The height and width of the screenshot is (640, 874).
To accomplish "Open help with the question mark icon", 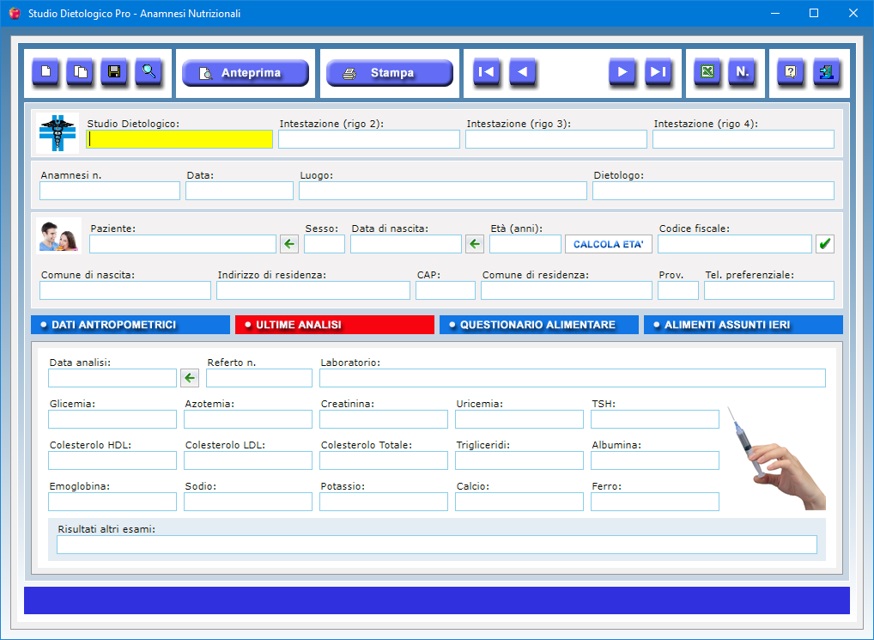I will coord(790,72).
